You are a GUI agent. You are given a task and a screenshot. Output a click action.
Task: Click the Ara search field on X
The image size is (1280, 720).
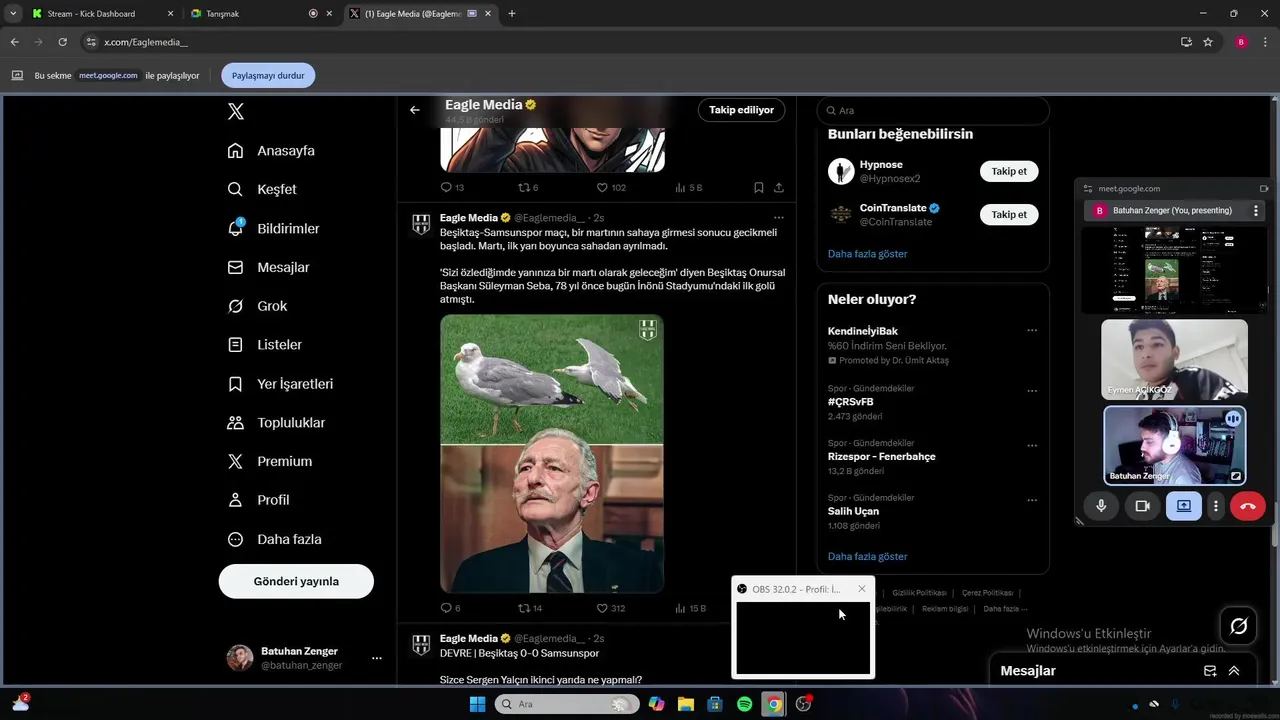[933, 111]
